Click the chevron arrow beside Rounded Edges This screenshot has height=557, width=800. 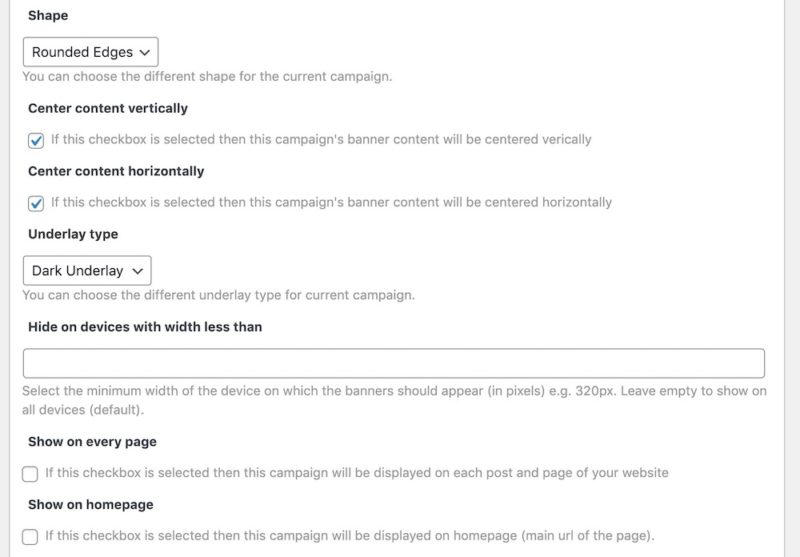click(144, 53)
